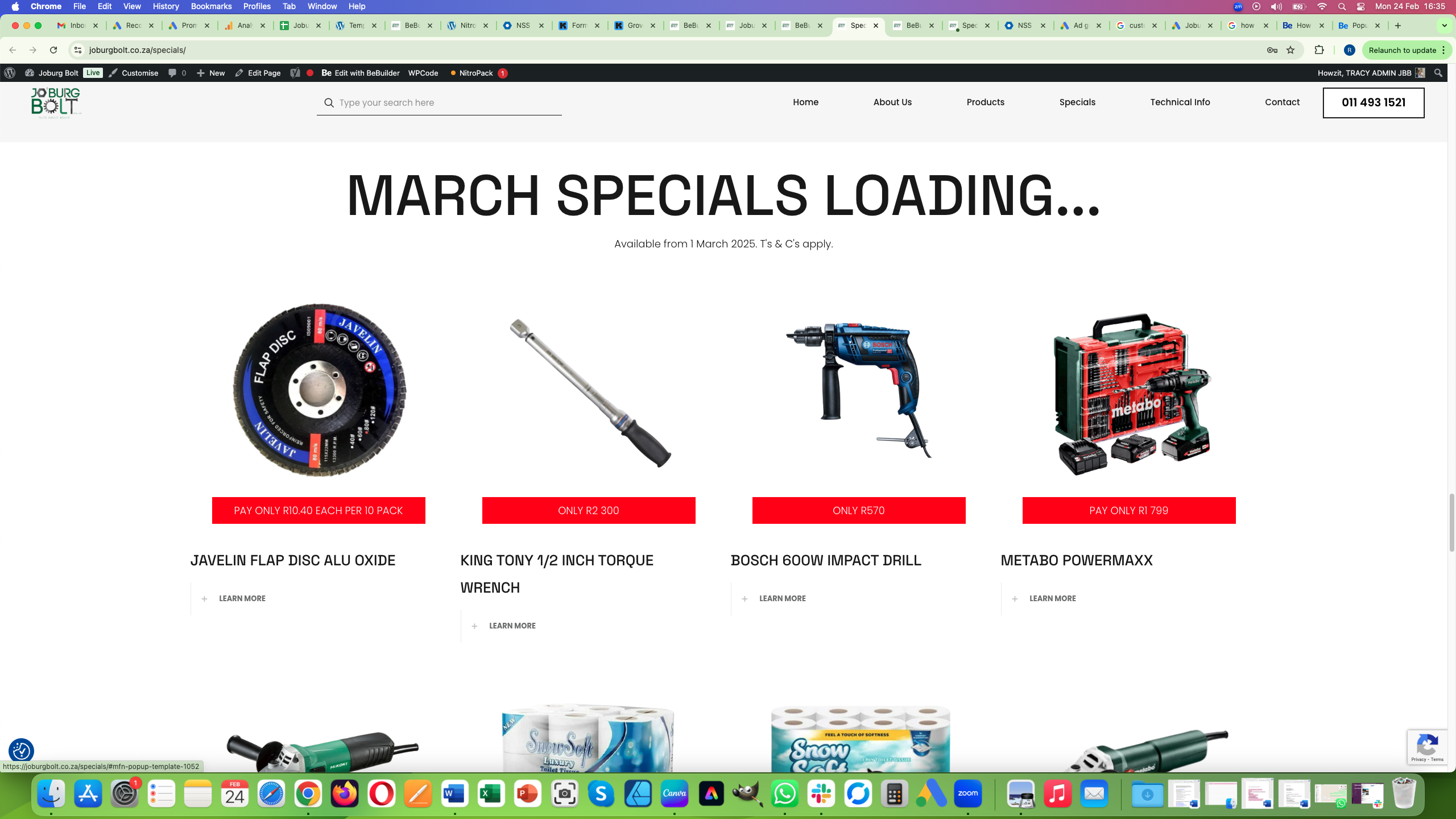Click the Joburg Bolt logo
This screenshot has width=1456, height=819.
56,102
